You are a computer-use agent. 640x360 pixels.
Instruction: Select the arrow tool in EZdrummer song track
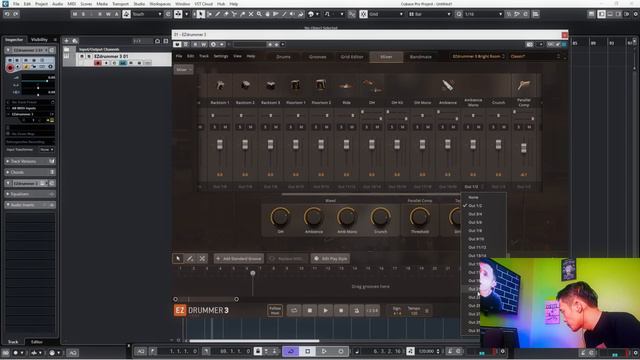pyautogui.click(x=178, y=258)
